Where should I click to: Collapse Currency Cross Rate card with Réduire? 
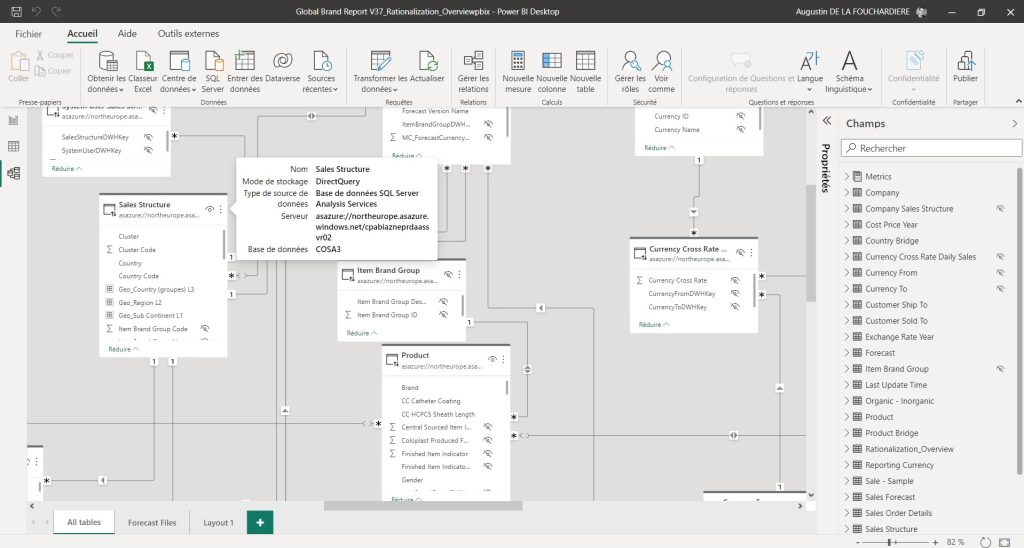[654, 325]
